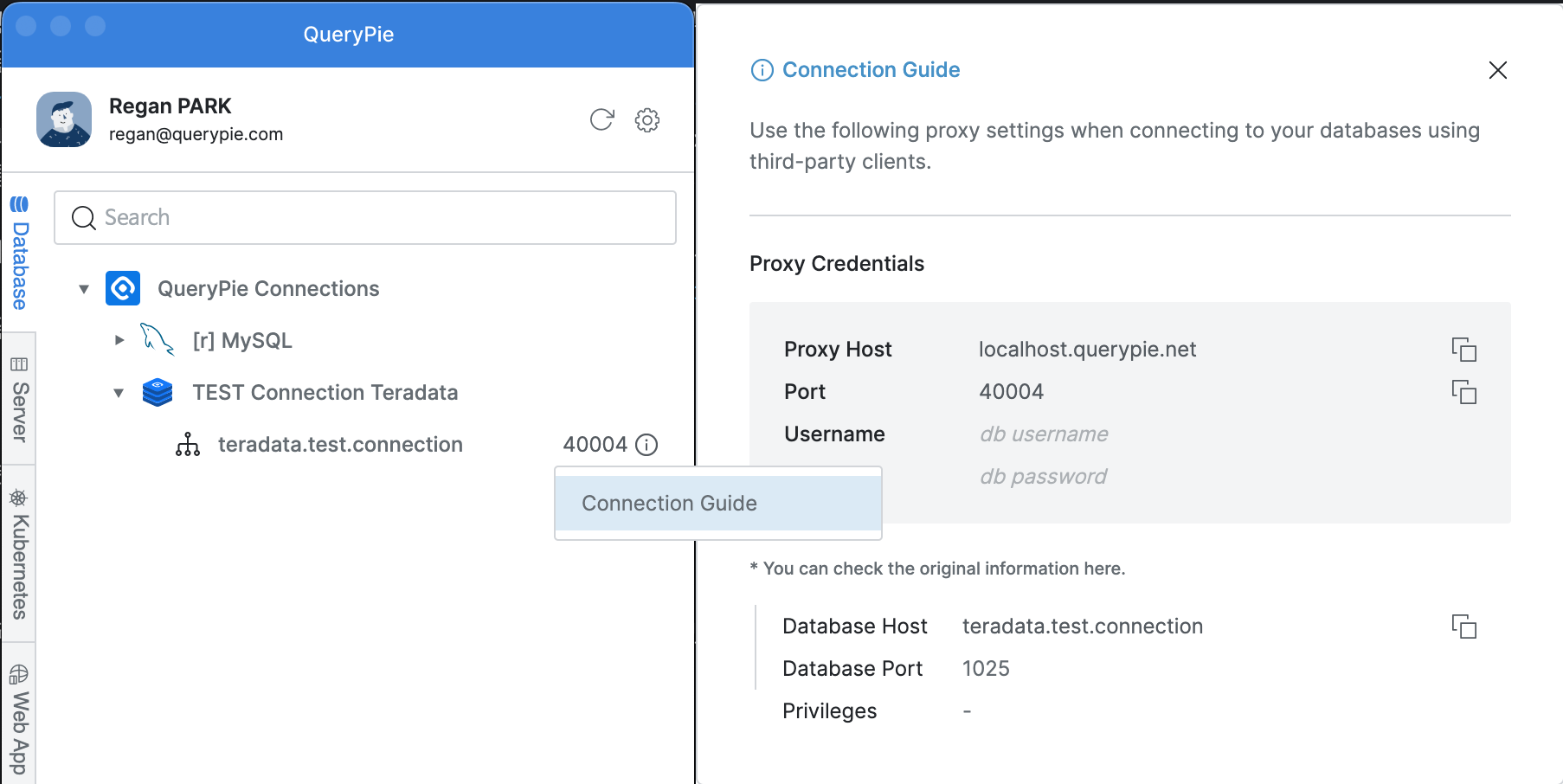1563x784 pixels.
Task: Click Regan PARK's avatar image
Action: [64, 119]
